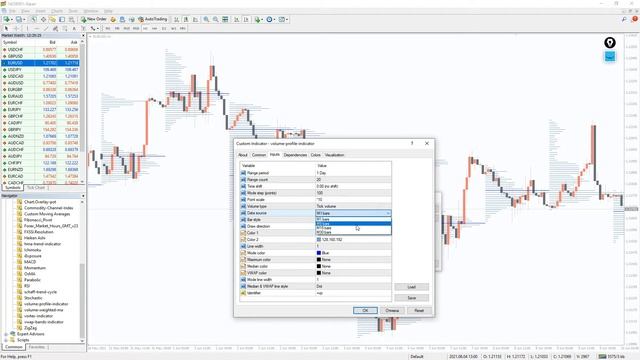Open the Periods clock toolbar icon
This screenshot has height=360, width=640.
(269, 19)
